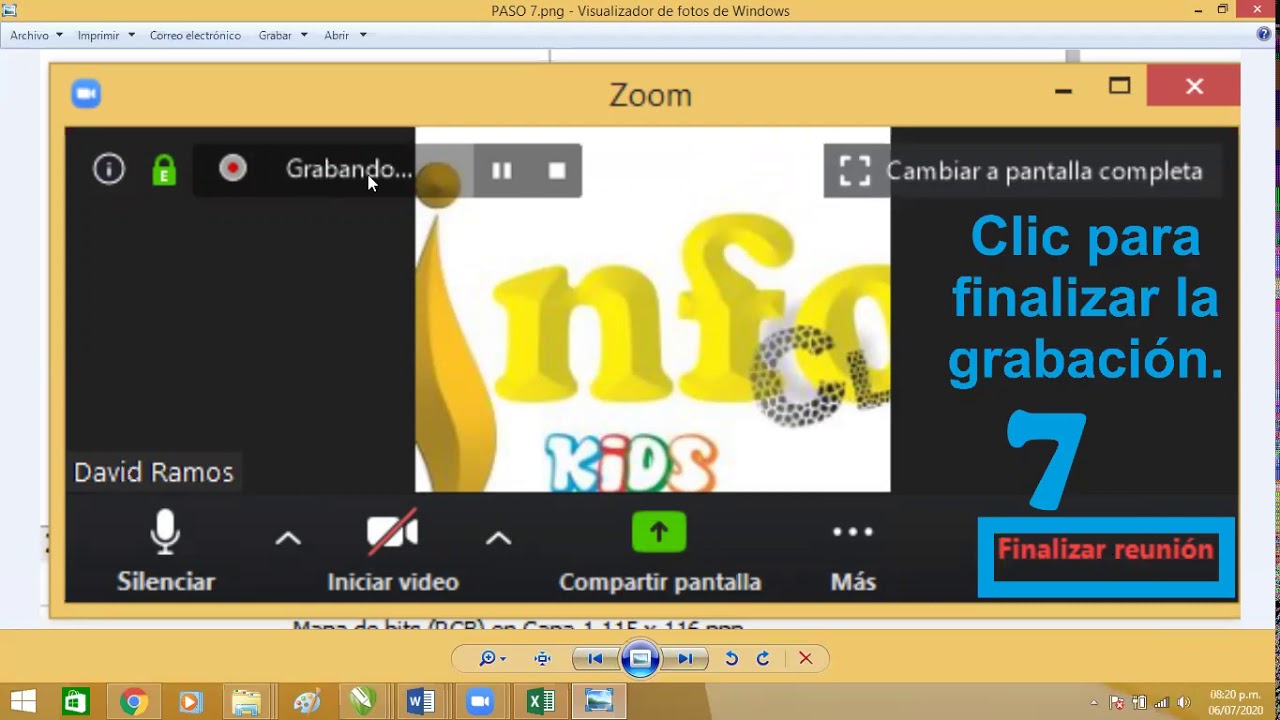Expand audio options chevron next to Silenciar
The width and height of the screenshot is (1280, 720).
click(288, 539)
